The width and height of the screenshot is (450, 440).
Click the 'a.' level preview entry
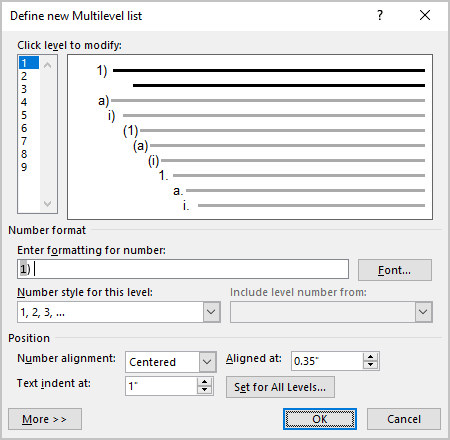(x=178, y=191)
